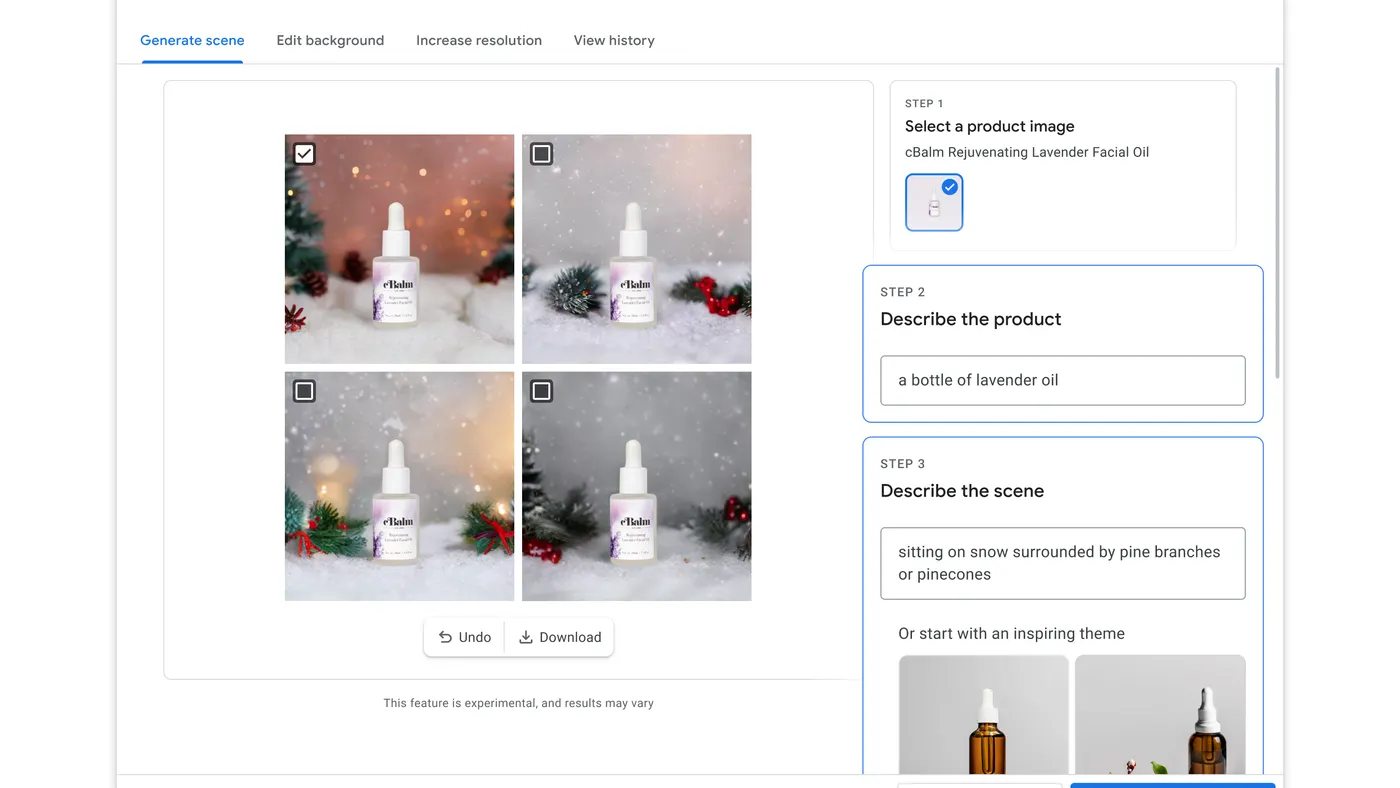
Task: Switch to the Generate scene tab
Action: coord(192,40)
